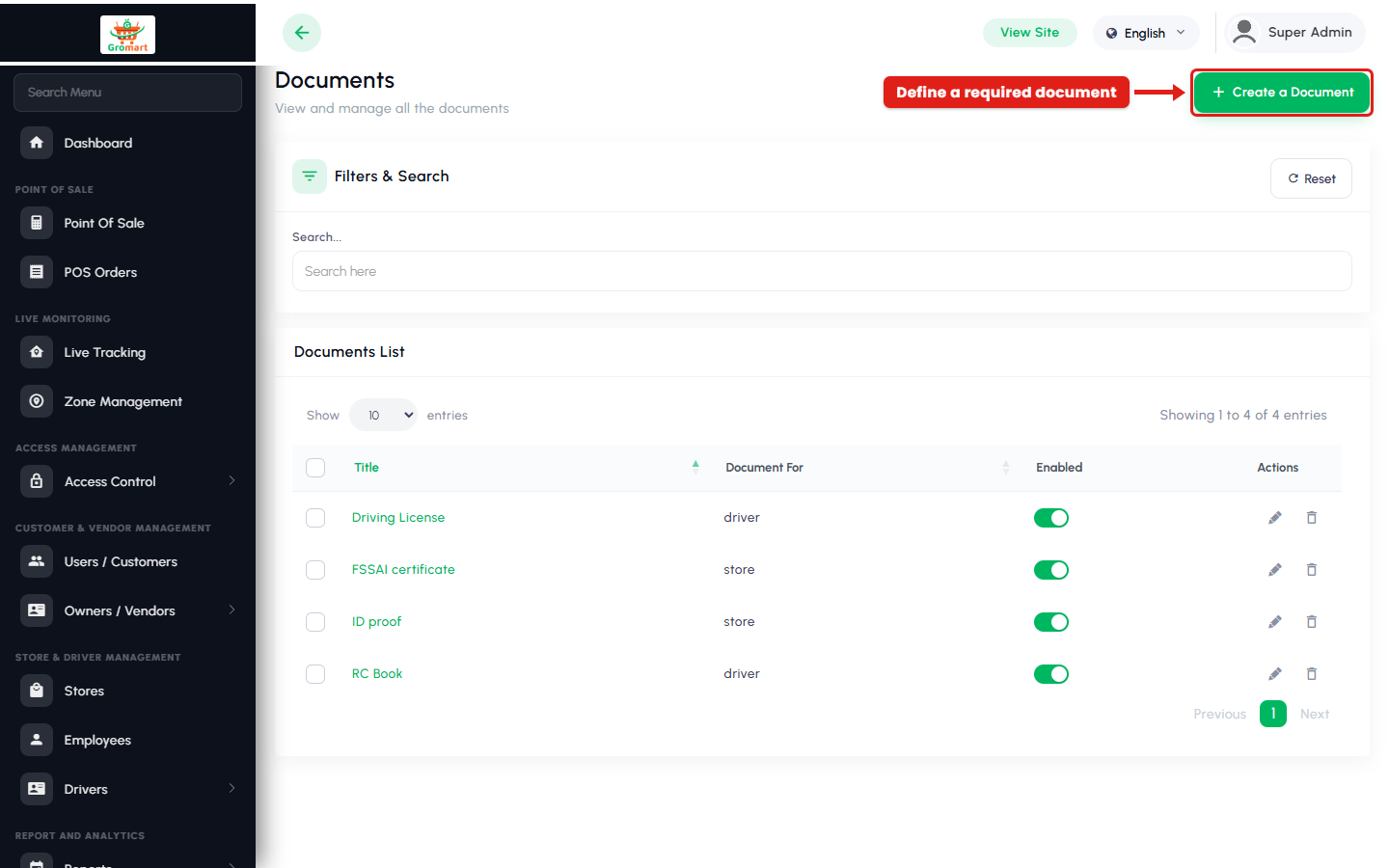Delete the FSSAI certificate entry

[x=1312, y=570]
